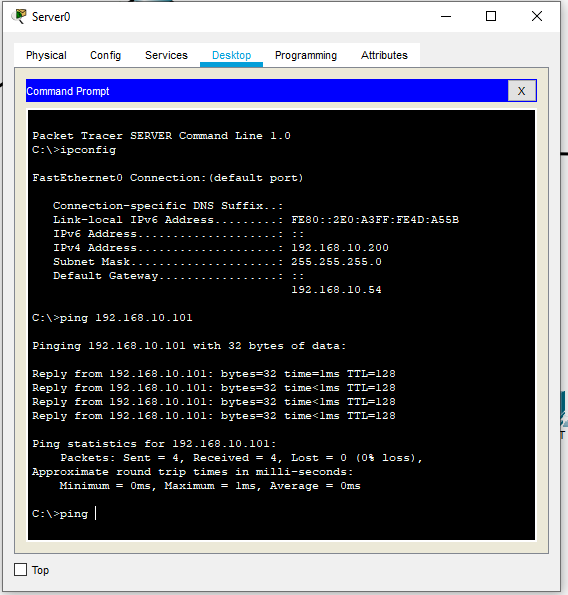Click 'FastEthernet0 Connection:(default port)' line
The image size is (568, 595).
(168, 178)
